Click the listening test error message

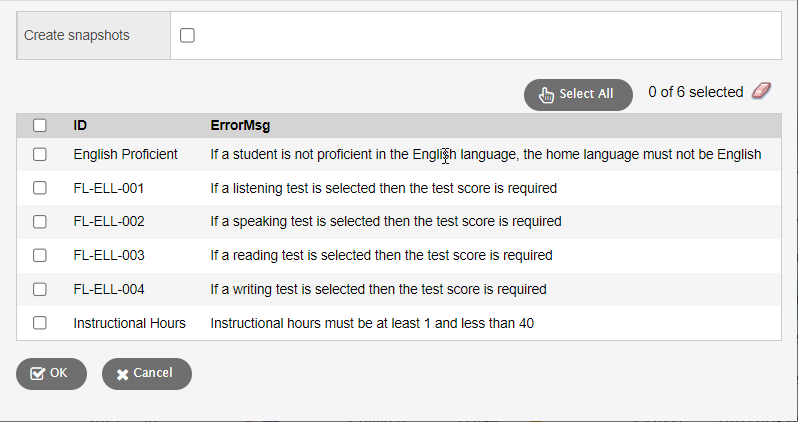[x=384, y=188]
